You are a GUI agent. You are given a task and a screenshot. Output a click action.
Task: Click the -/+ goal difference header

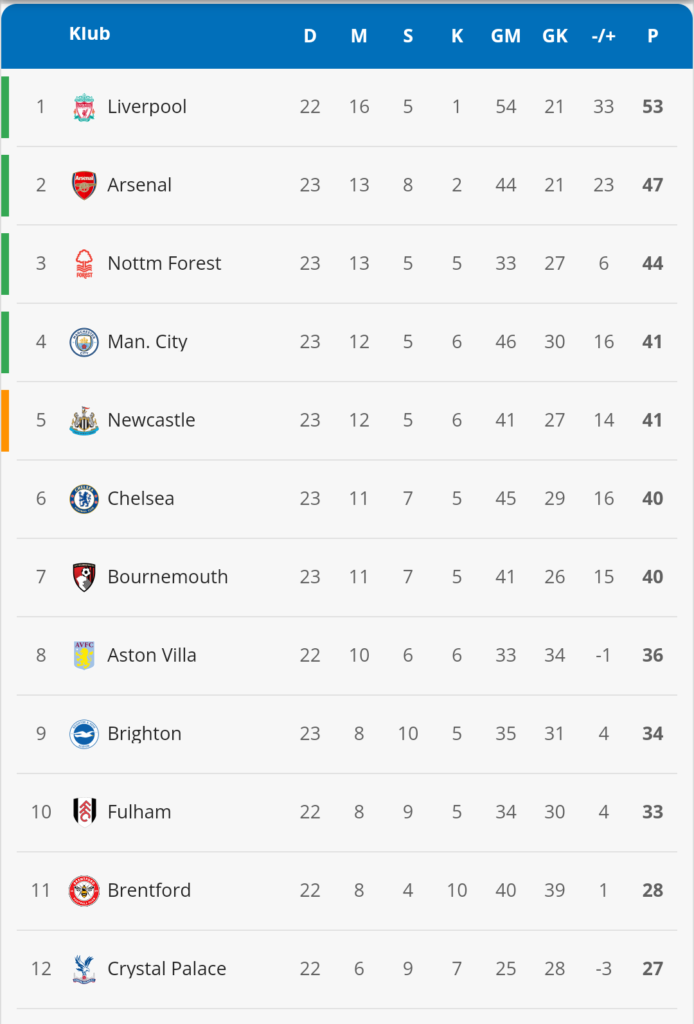tap(603, 36)
